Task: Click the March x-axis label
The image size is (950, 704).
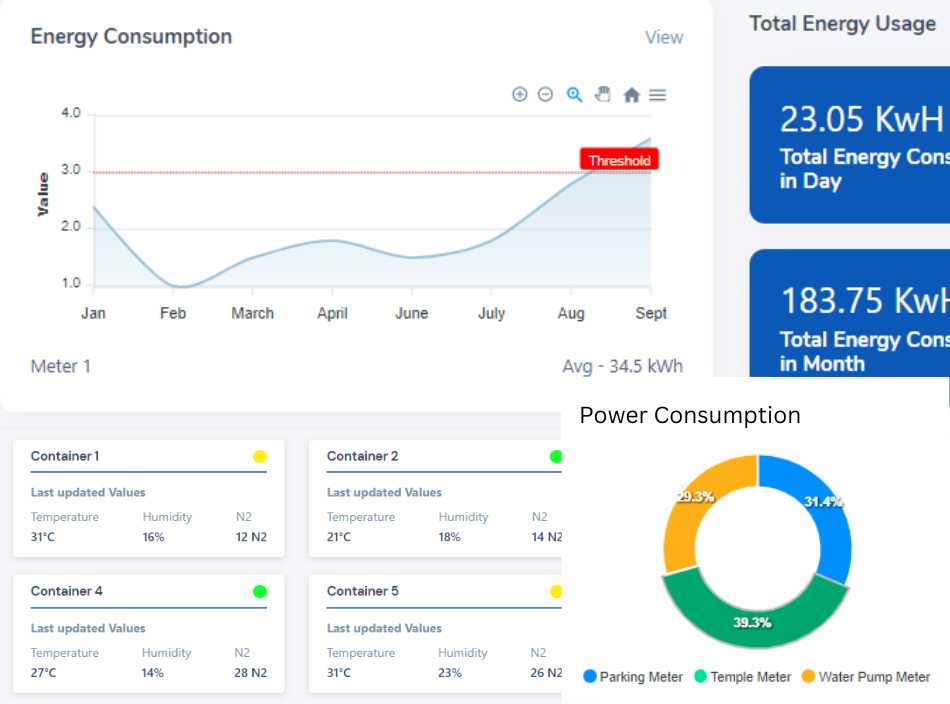Action: point(253,313)
